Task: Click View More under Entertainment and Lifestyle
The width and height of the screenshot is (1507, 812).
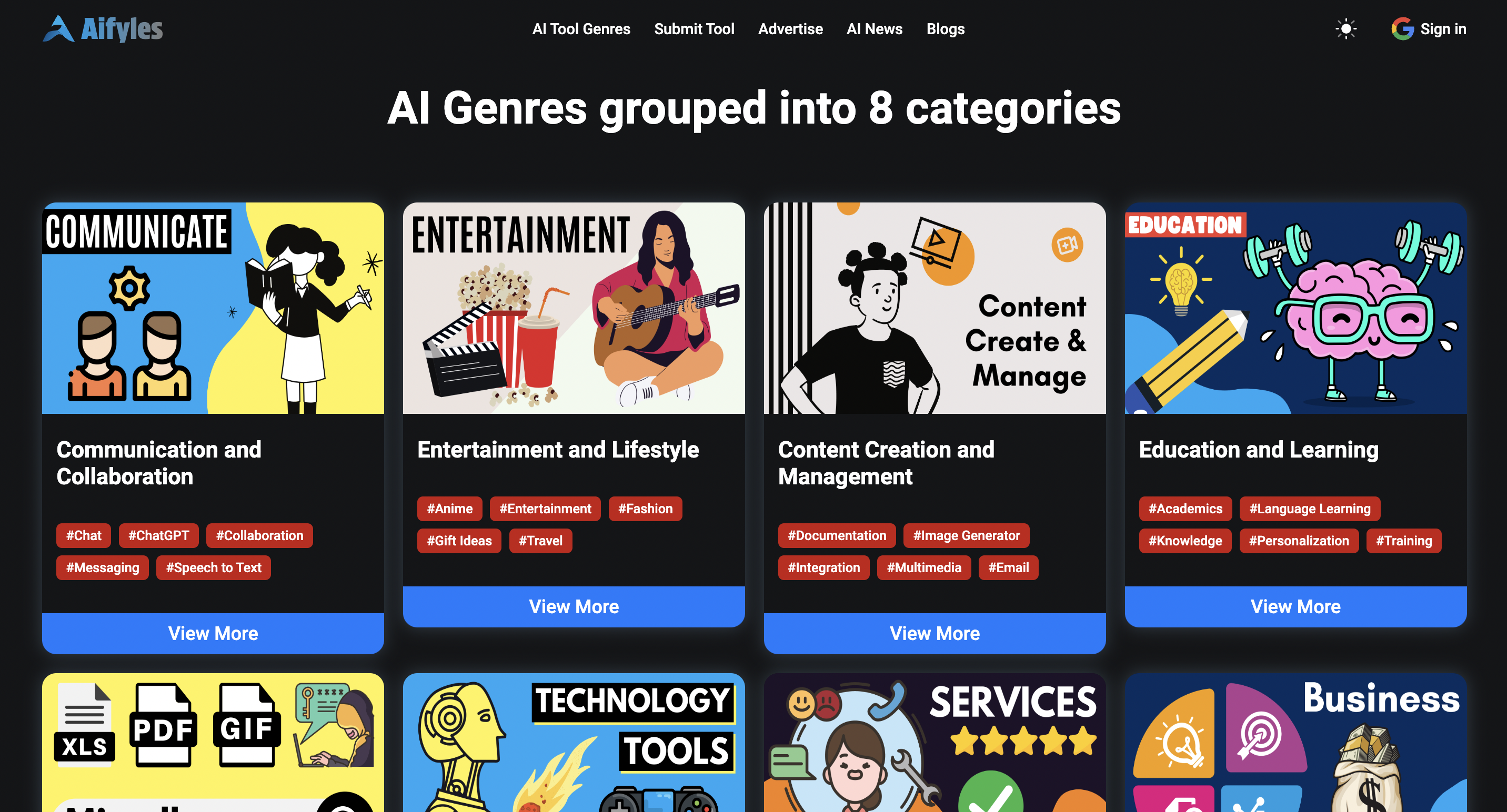Action: coord(574,606)
